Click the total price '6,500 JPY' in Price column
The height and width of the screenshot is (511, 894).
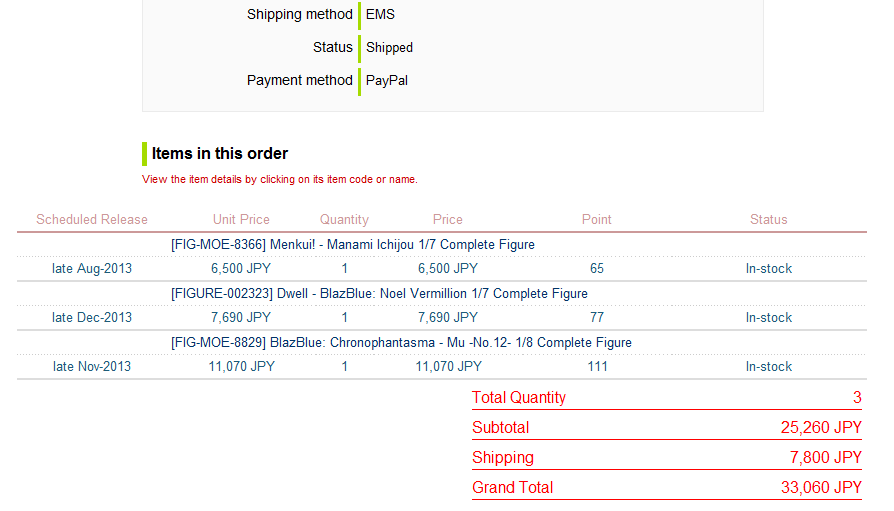[448, 269]
